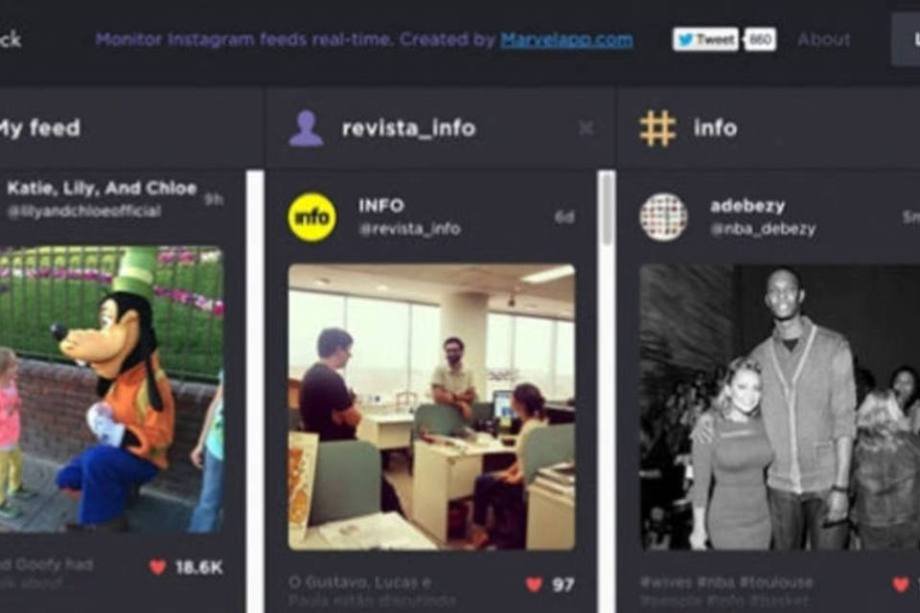Click the purple user icon beside revista_info

[x=306, y=128]
